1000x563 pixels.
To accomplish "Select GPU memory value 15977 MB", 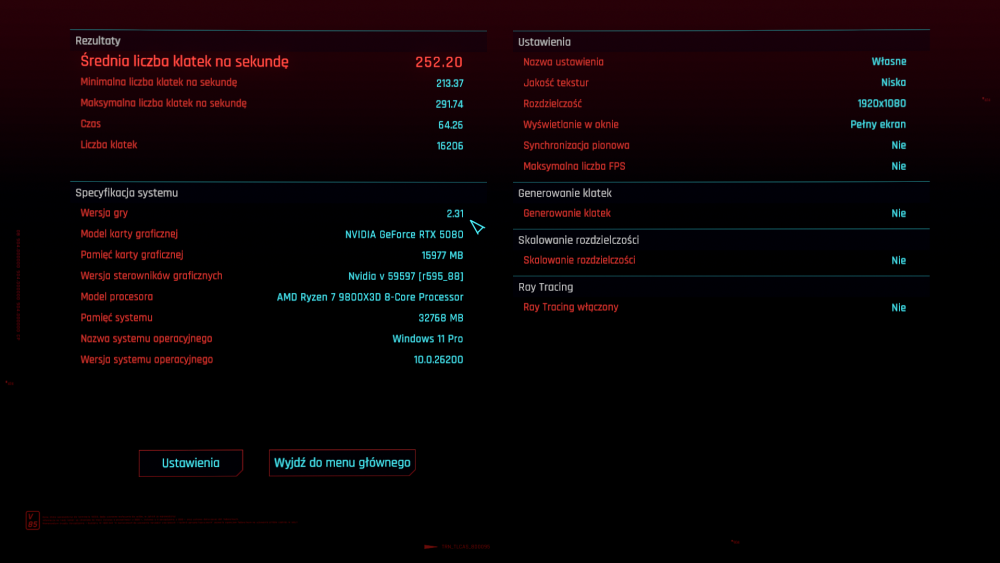I will (x=442, y=256).
